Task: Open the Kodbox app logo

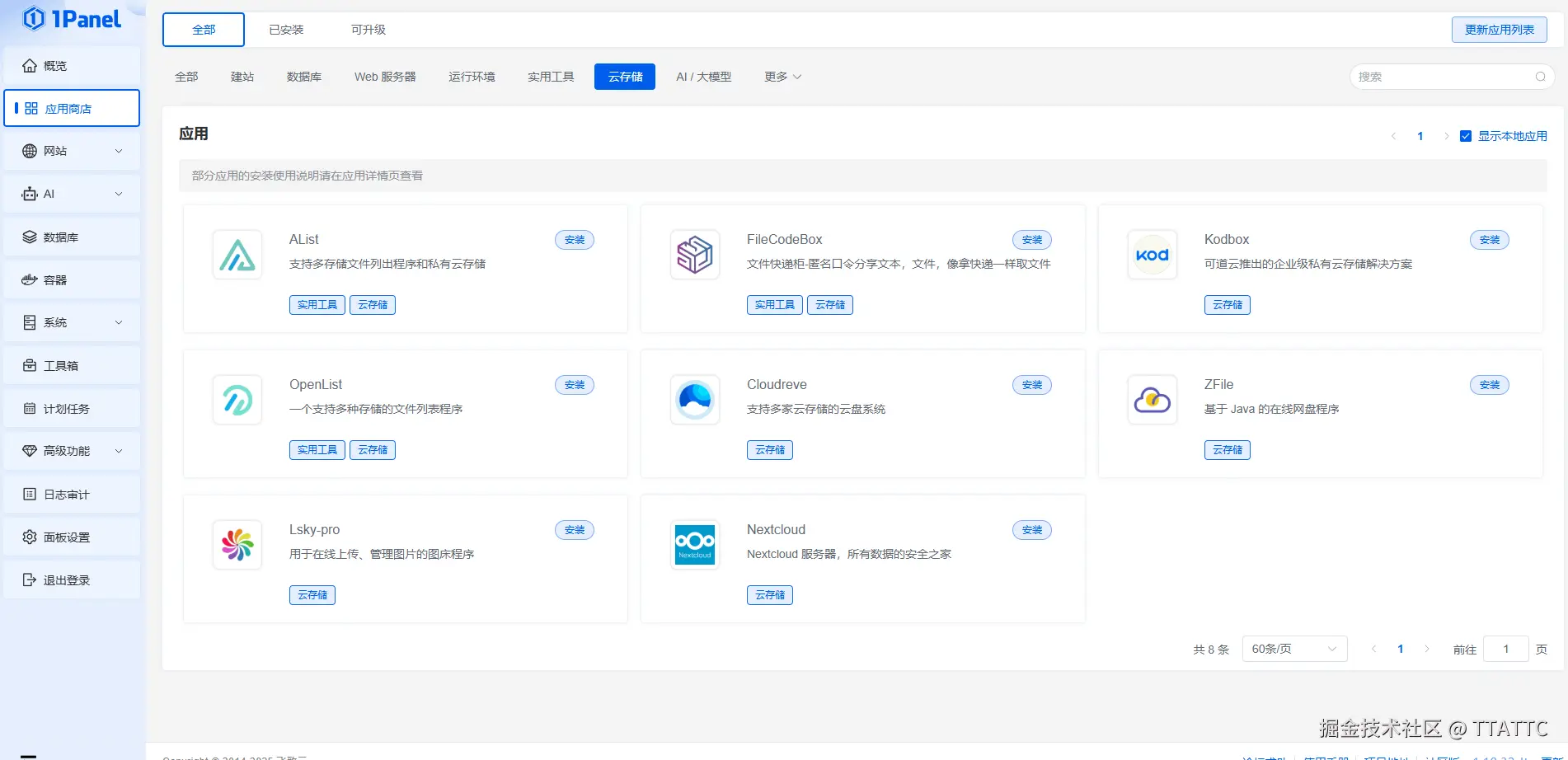Action: (x=1153, y=255)
